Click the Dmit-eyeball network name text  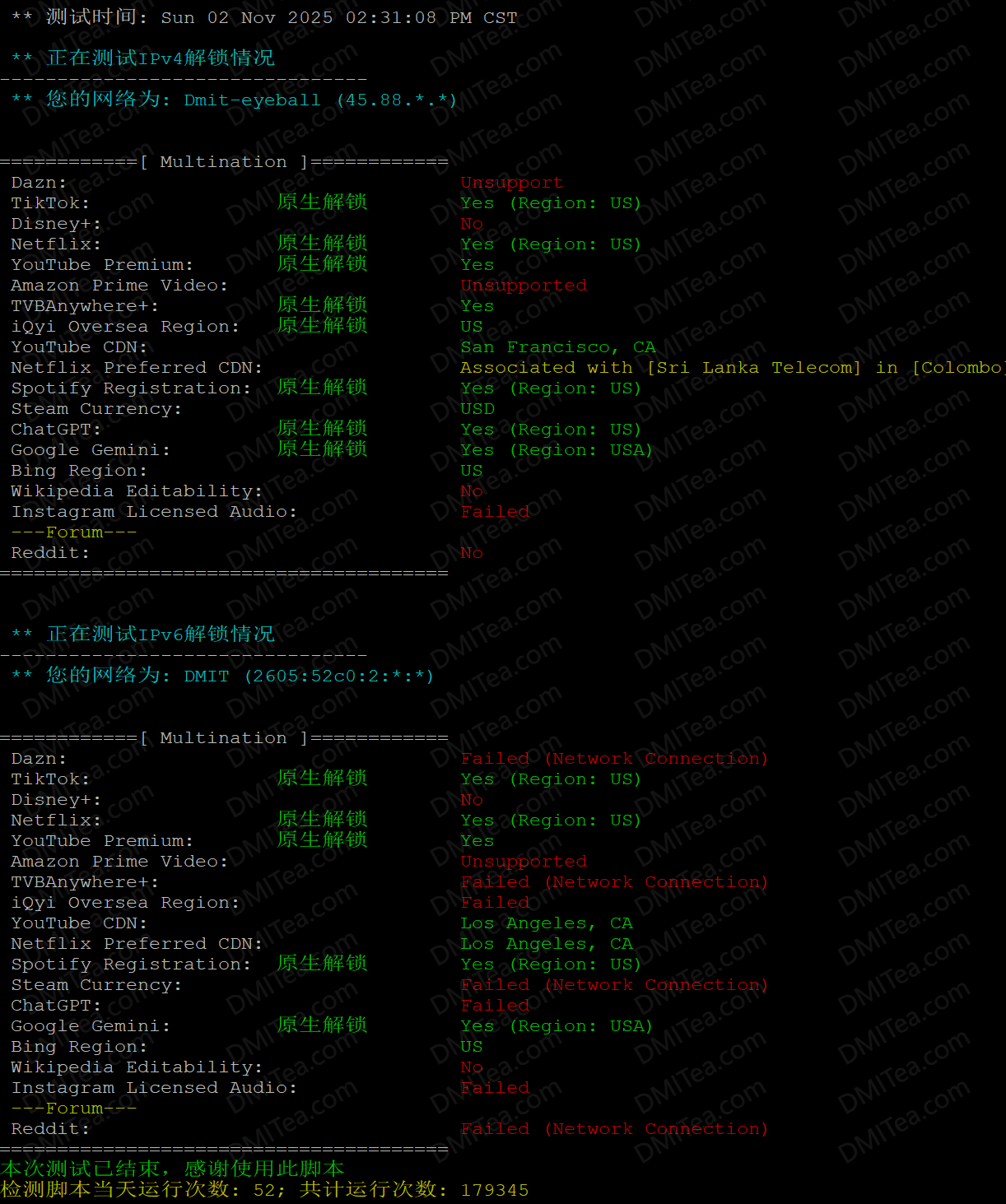pos(252,100)
